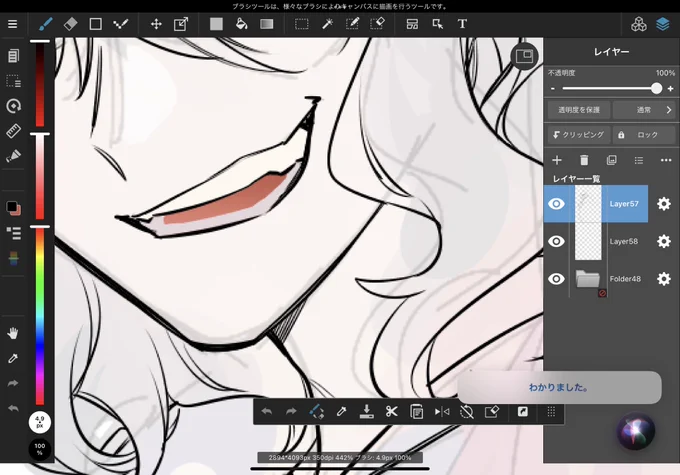Image resolution: width=680 pixels, height=475 pixels.
Task: Select the Brush tool
Action: click(x=46, y=24)
